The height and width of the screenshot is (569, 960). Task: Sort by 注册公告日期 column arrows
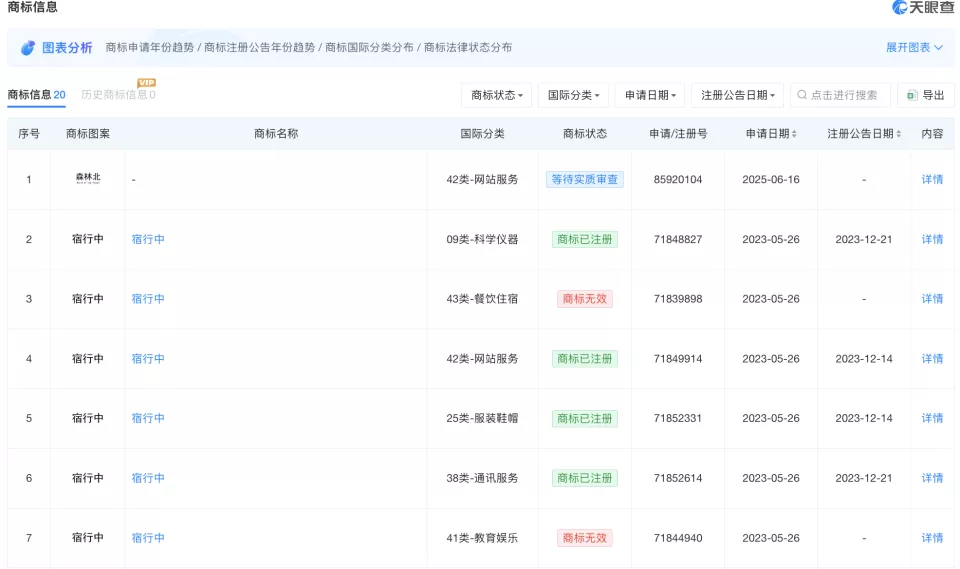coord(898,134)
